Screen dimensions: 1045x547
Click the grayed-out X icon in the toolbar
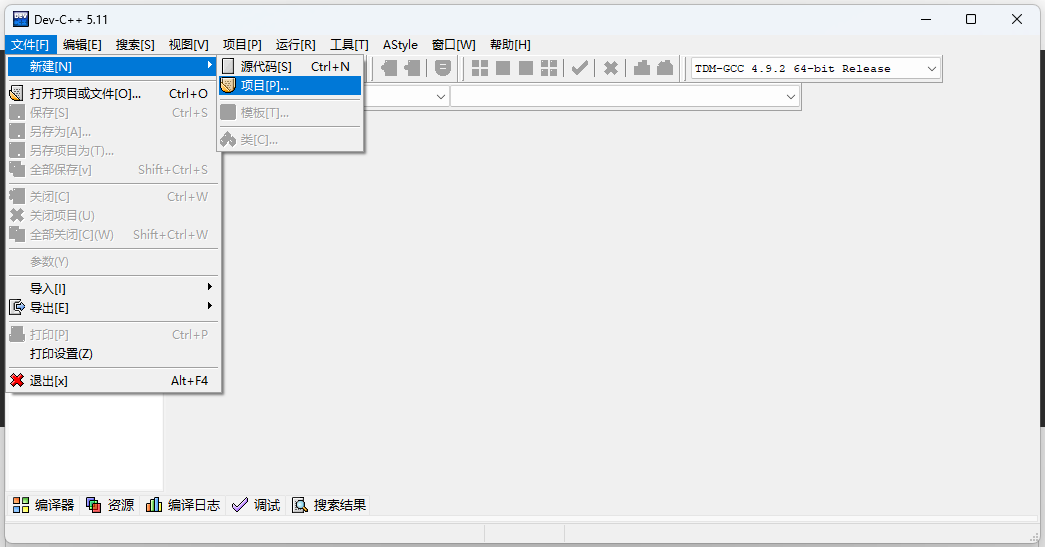pyautogui.click(x=610, y=68)
